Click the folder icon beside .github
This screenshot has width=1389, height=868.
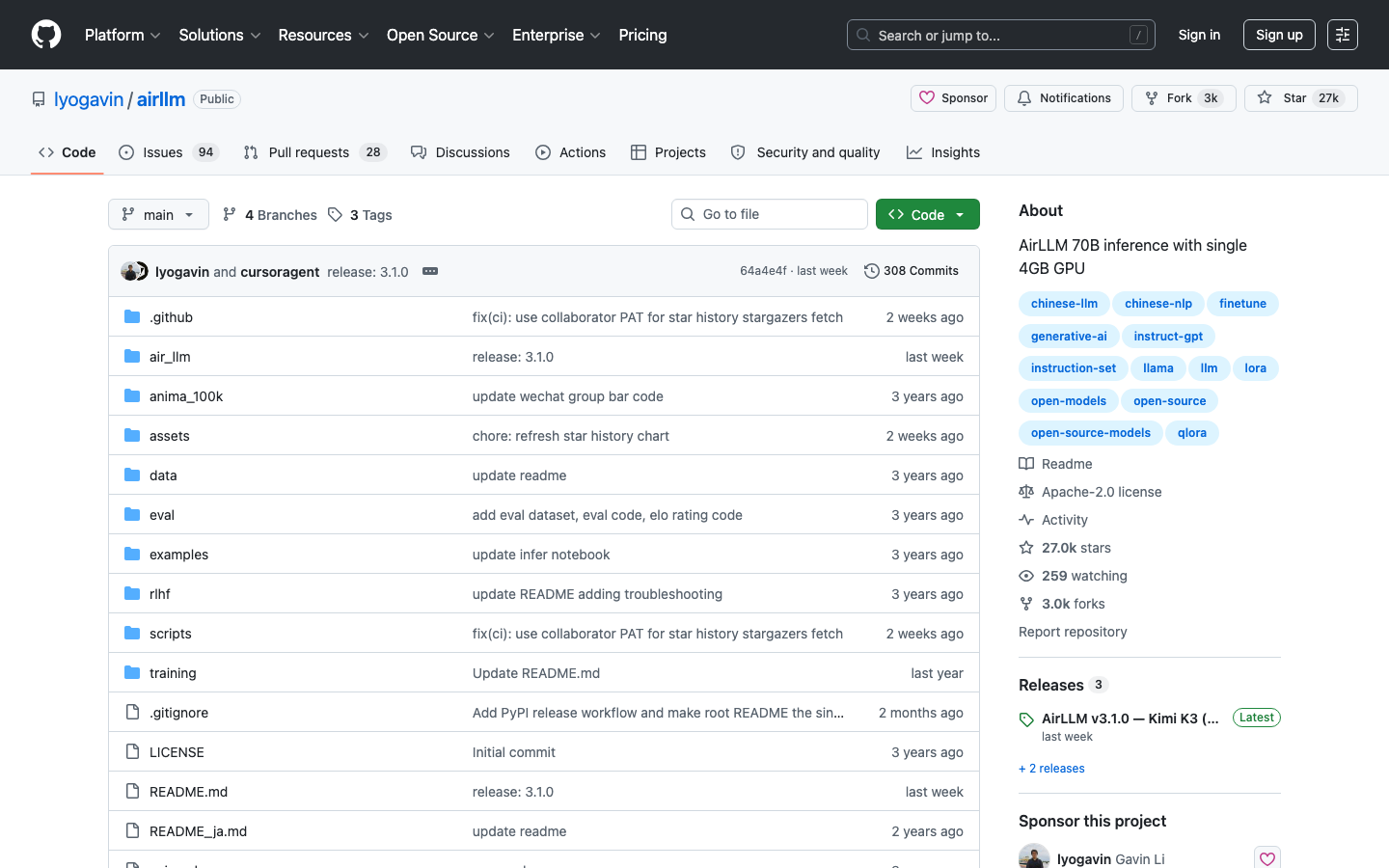132,316
